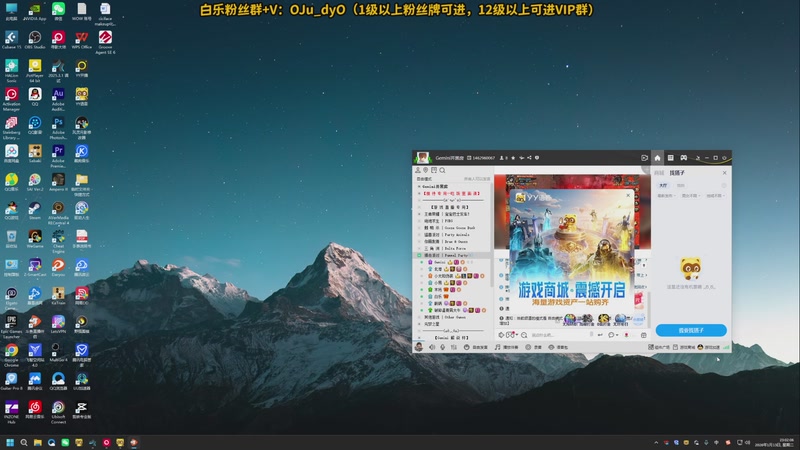Toggle the YY speaker mute icon

pos(432,347)
